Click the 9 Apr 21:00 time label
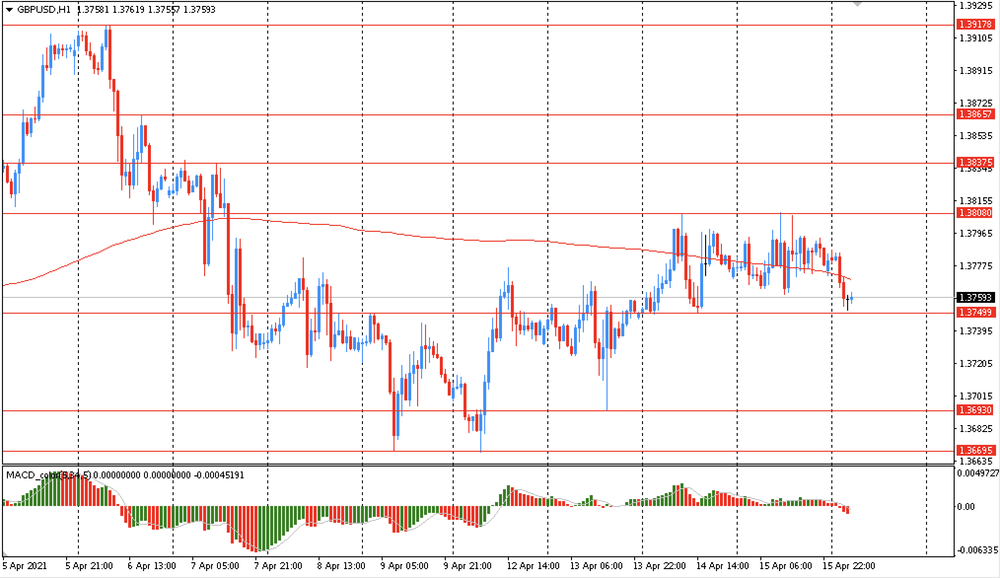The height and width of the screenshot is (578, 1000). (467, 566)
